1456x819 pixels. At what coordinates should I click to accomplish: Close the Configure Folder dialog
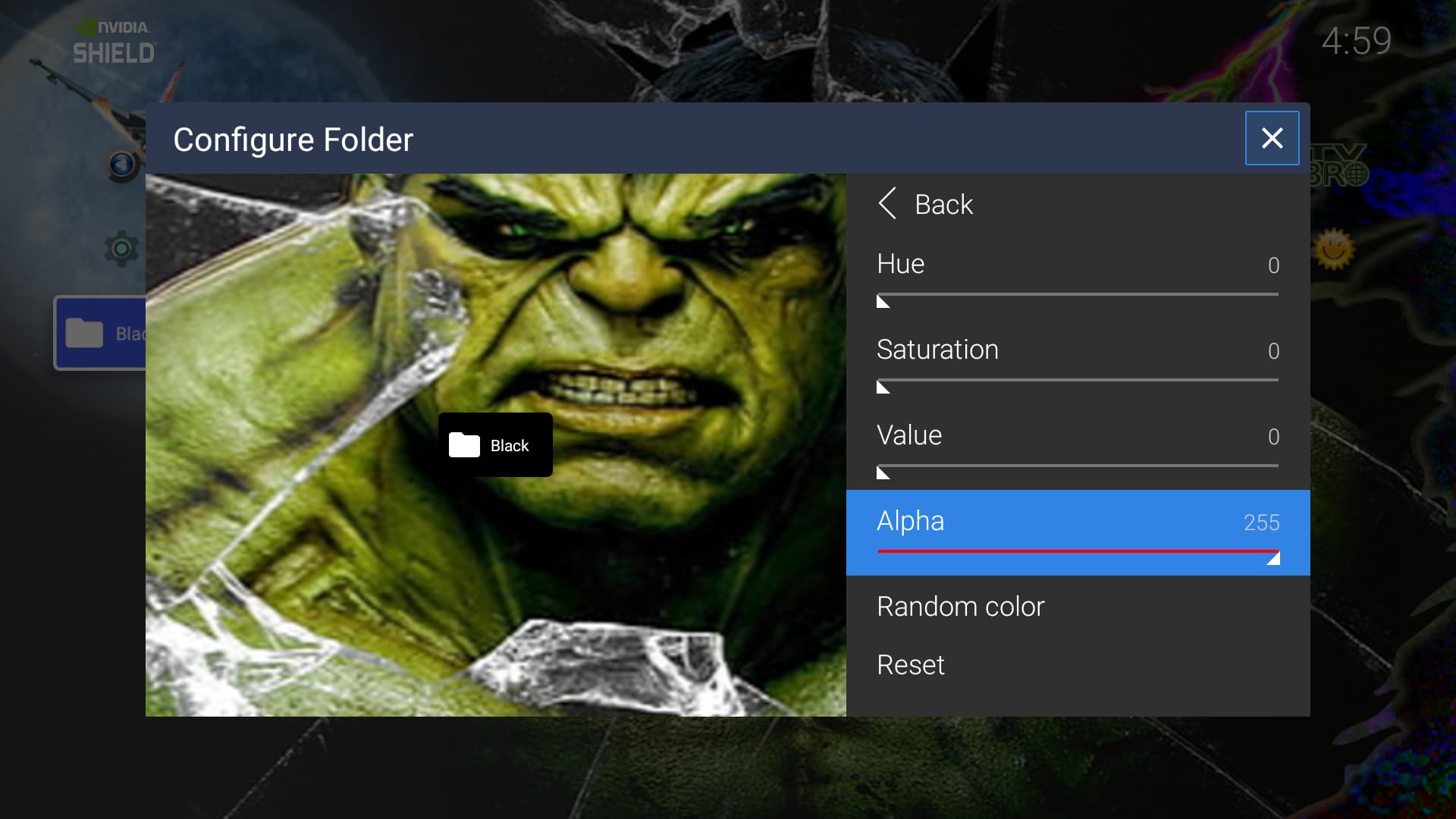pos(1272,138)
